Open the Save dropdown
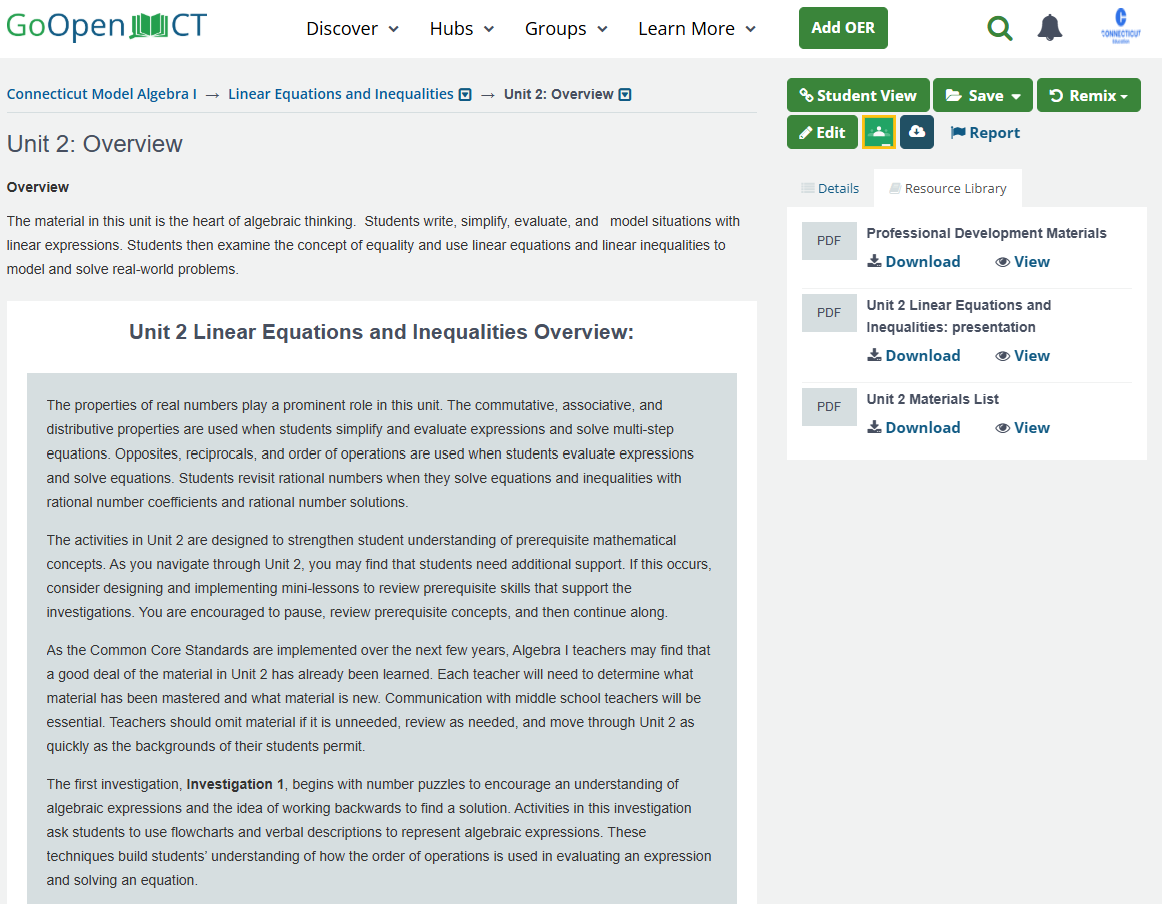 (x=983, y=95)
